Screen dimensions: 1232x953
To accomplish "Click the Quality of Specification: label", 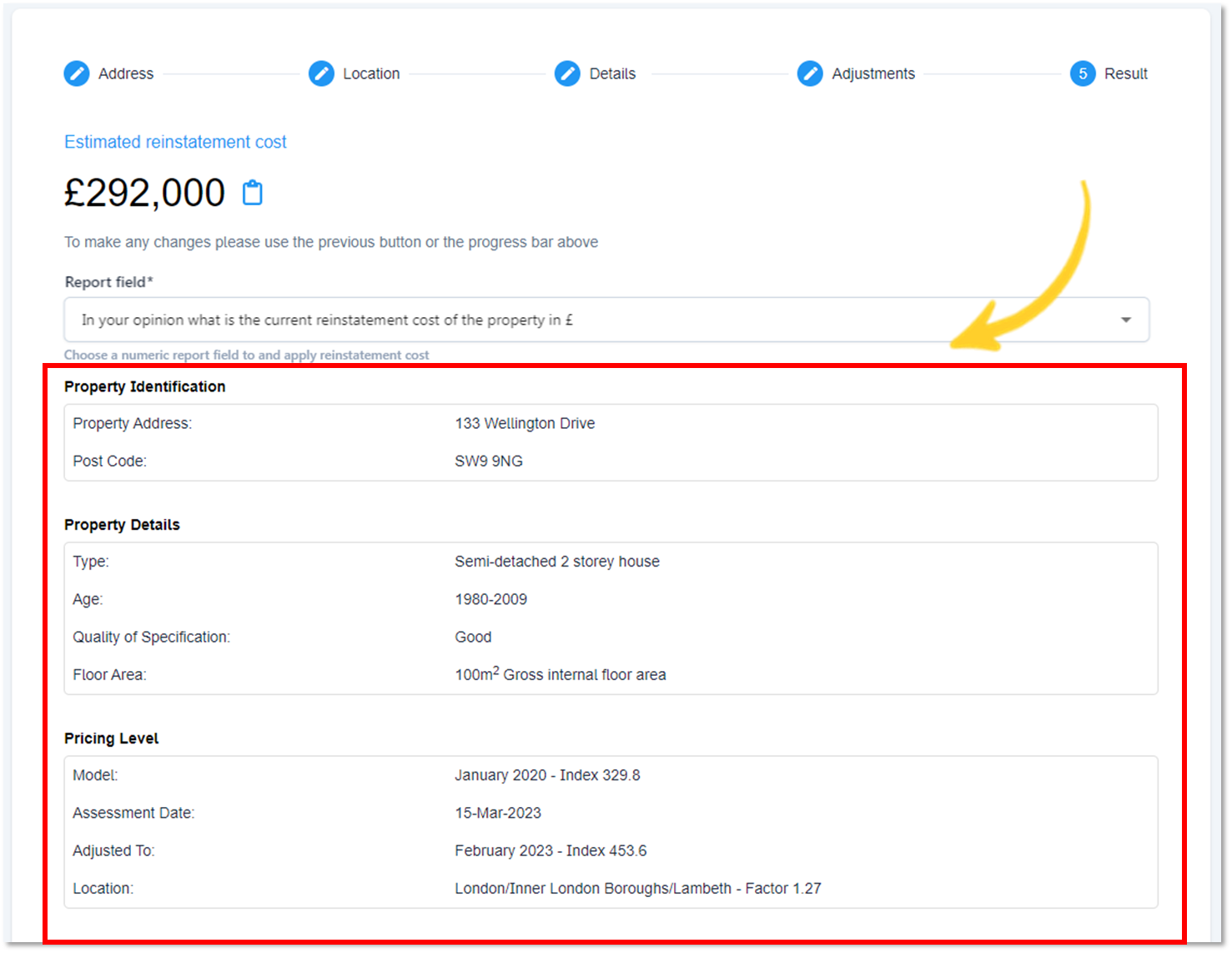I will [x=151, y=637].
